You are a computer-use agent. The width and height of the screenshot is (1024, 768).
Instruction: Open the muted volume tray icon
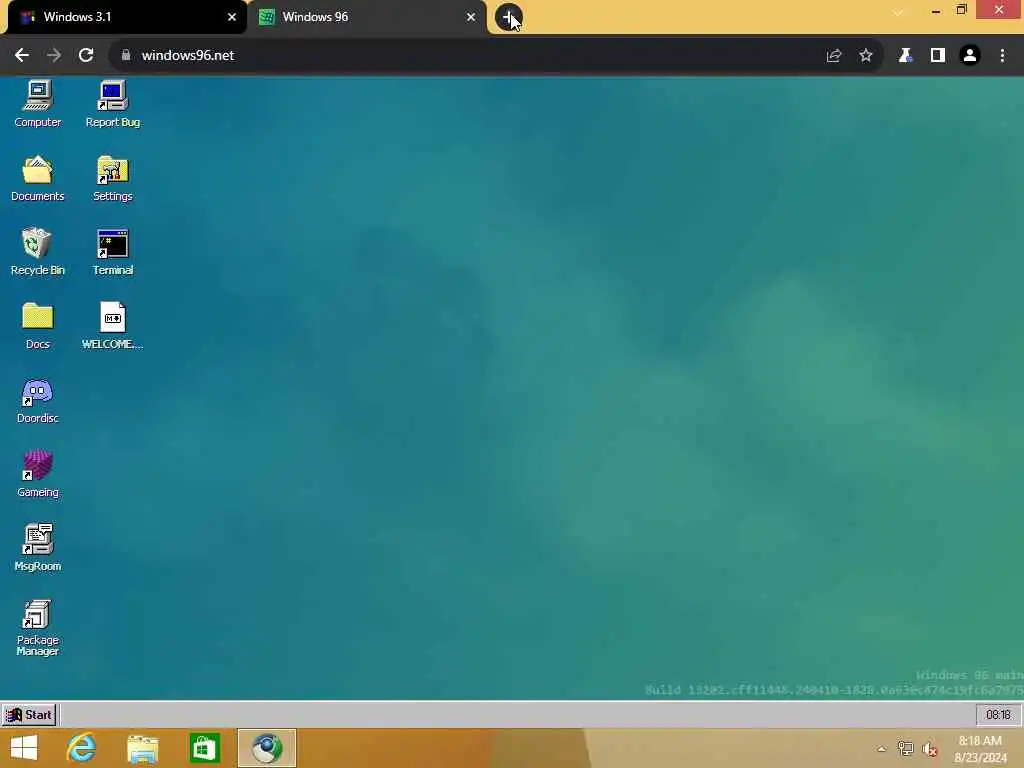point(929,749)
